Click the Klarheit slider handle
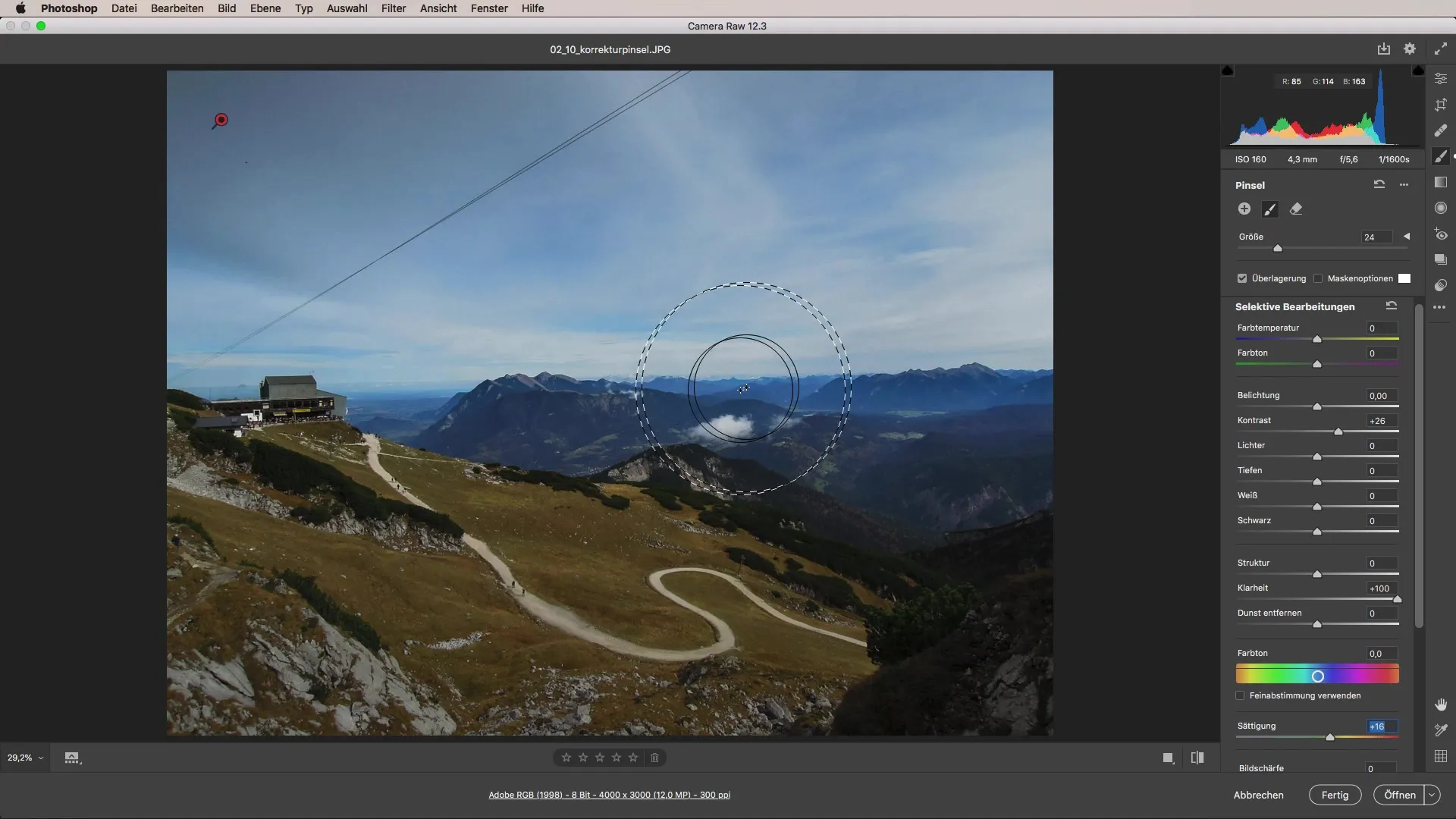1456x819 pixels. [x=1397, y=599]
